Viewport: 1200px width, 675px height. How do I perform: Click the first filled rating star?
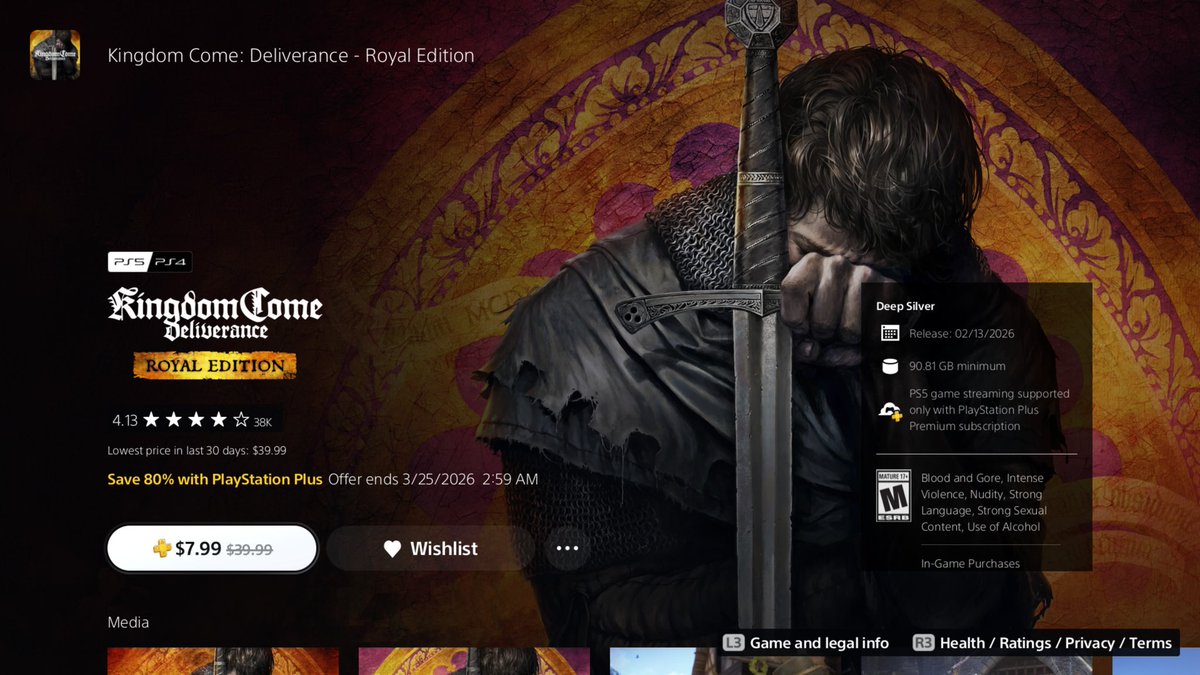[151, 420]
